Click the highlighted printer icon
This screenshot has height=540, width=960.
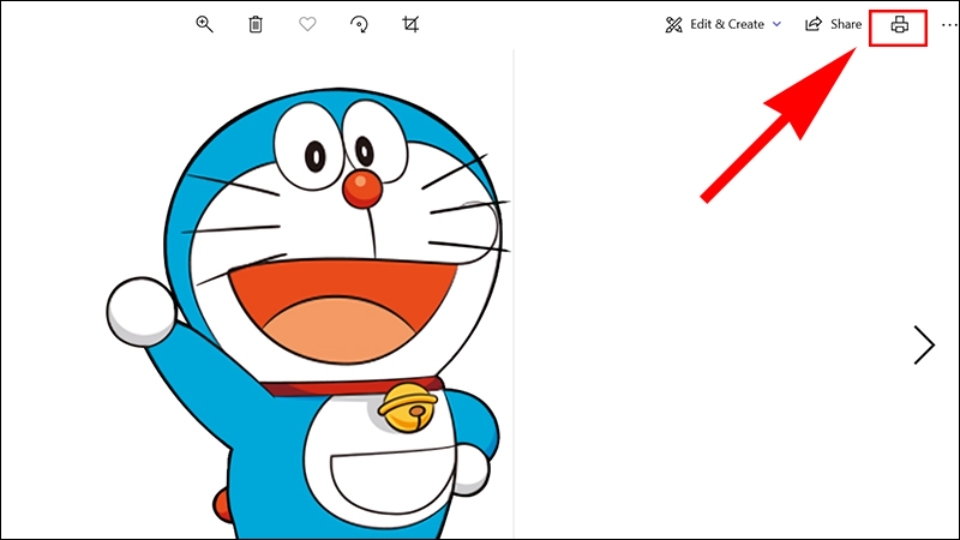click(899, 25)
